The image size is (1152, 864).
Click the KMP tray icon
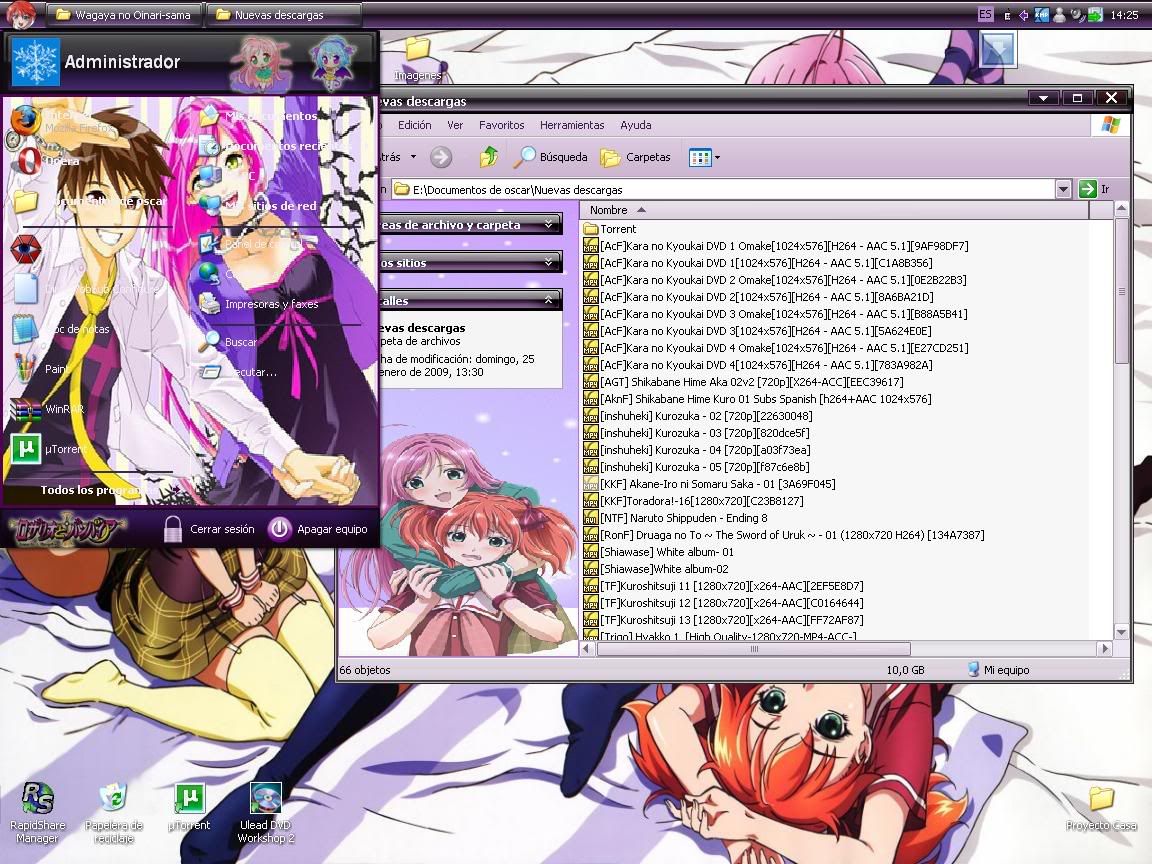1041,15
